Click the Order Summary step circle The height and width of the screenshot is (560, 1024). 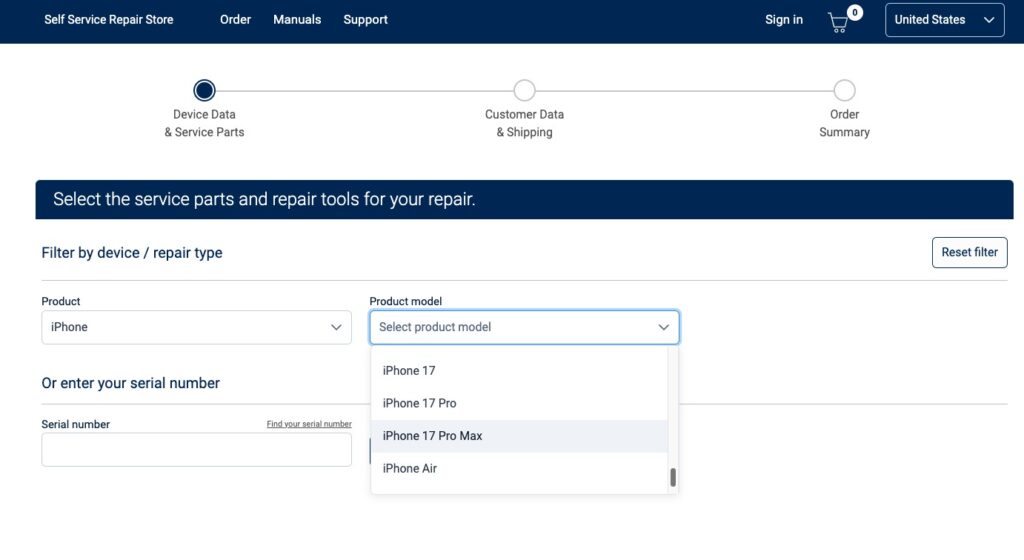click(x=844, y=91)
